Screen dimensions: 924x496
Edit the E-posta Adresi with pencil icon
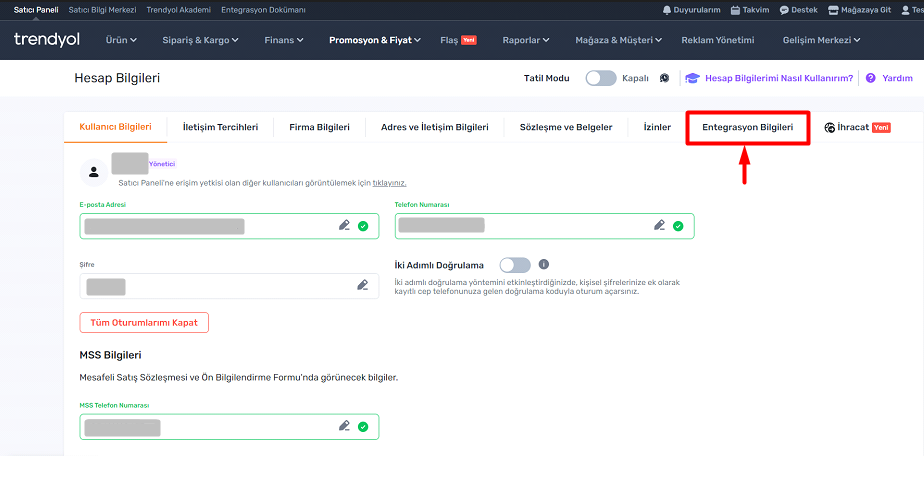[x=344, y=226]
